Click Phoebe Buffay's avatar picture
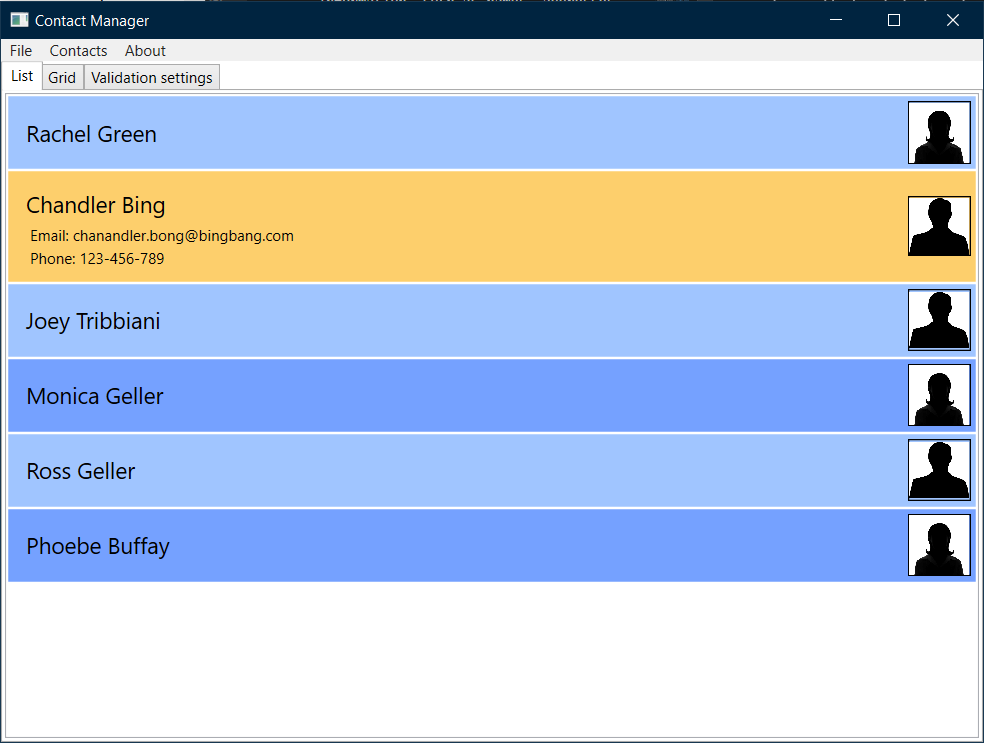984x743 pixels. (939, 545)
